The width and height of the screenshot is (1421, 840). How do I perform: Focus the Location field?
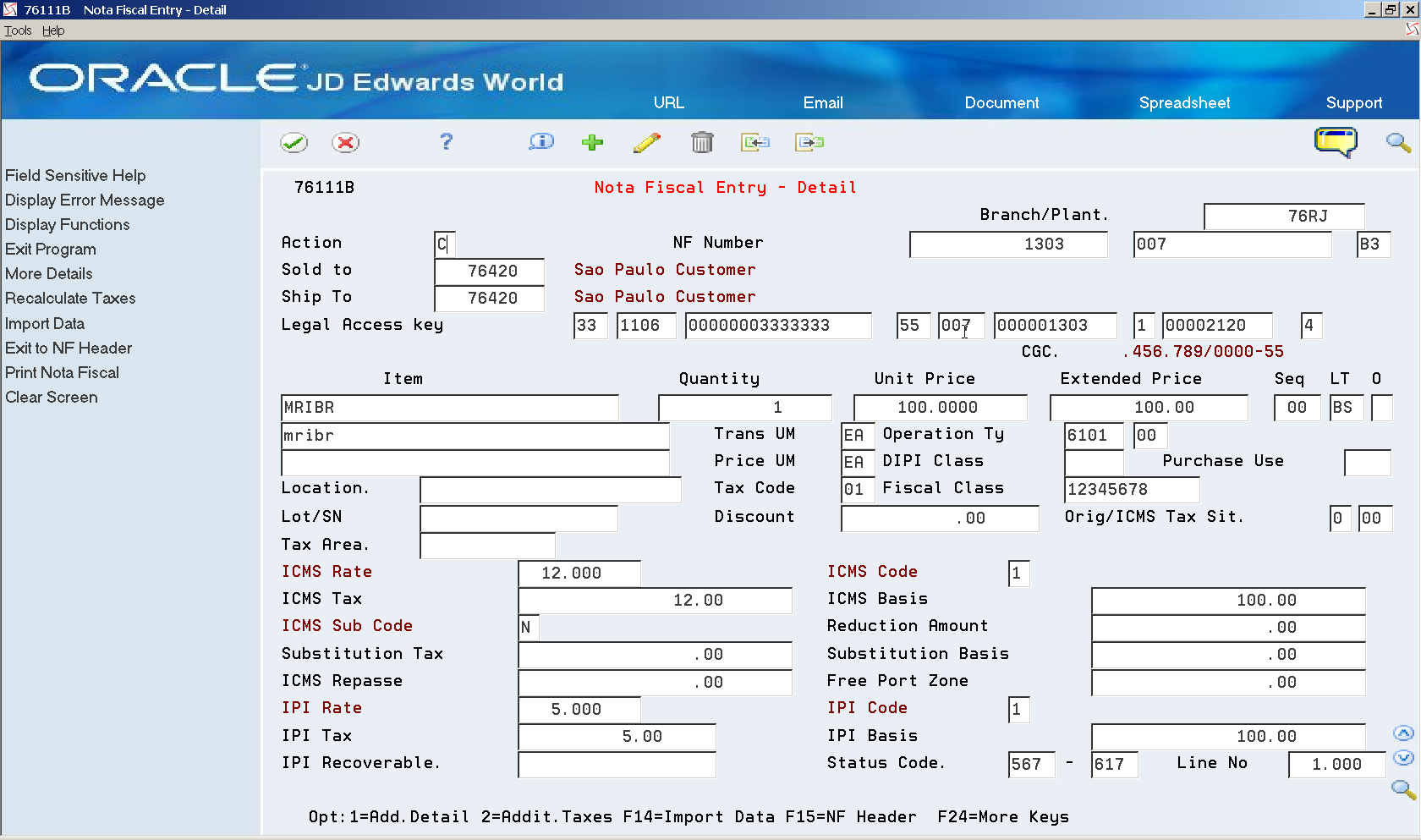[x=551, y=490]
